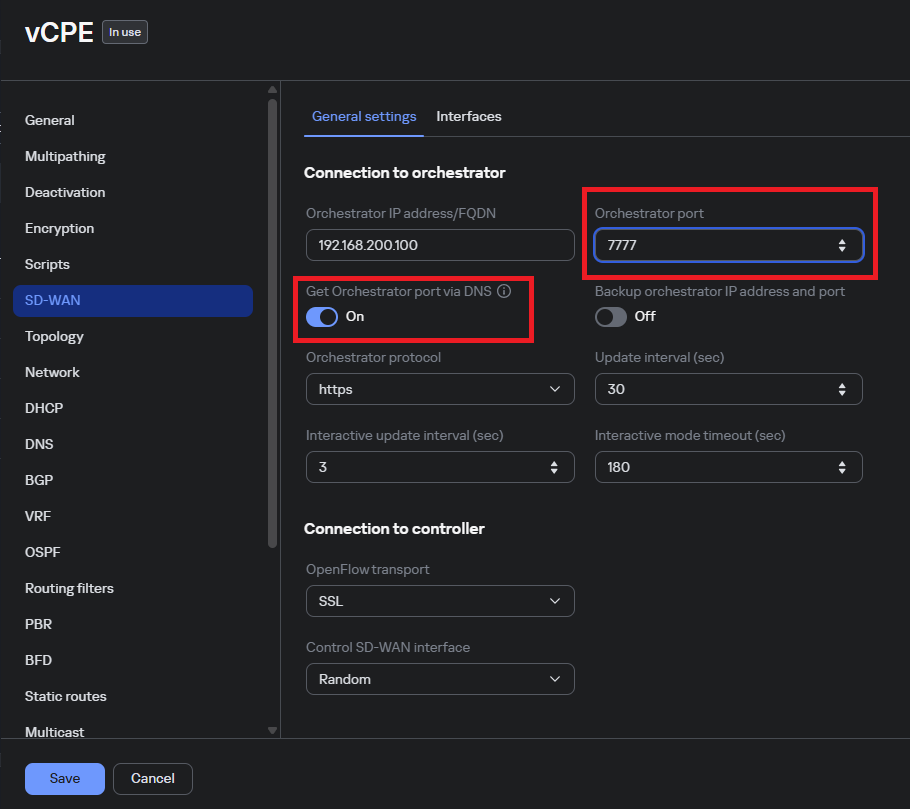Disable Get Orchestrator port via DNS toggle
The height and width of the screenshot is (809, 910).
pos(322,317)
